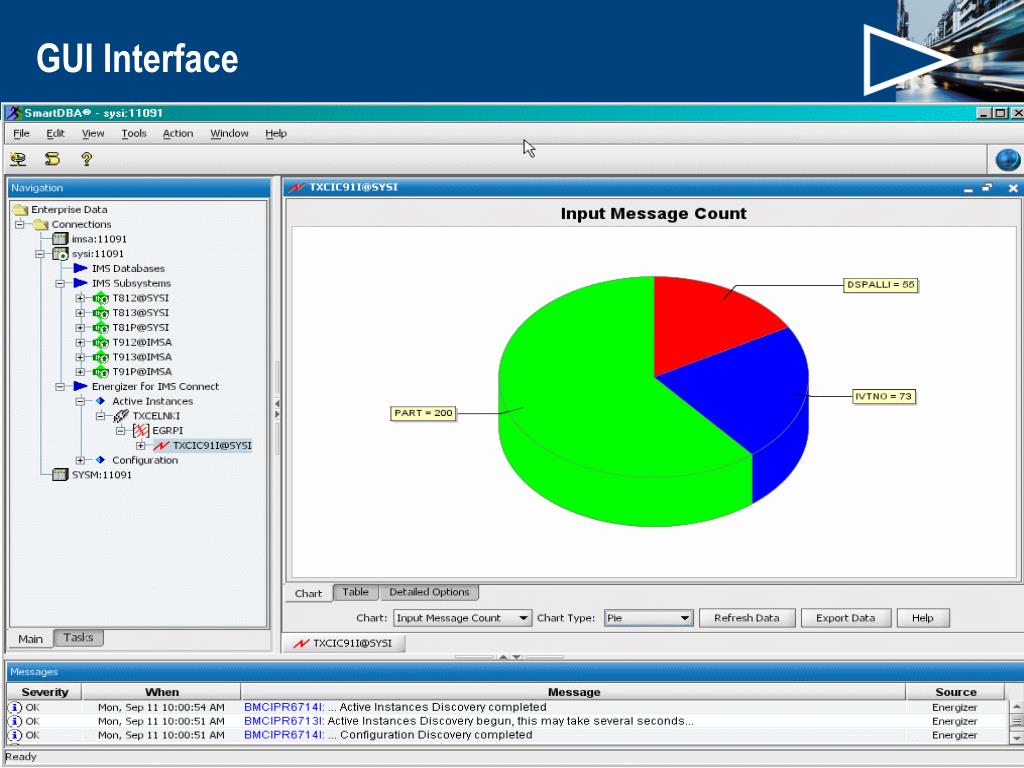The width and height of the screenshot is (1024, 768).
Task: Click the Active Instances diamond icon
Action: pos(100,401)
